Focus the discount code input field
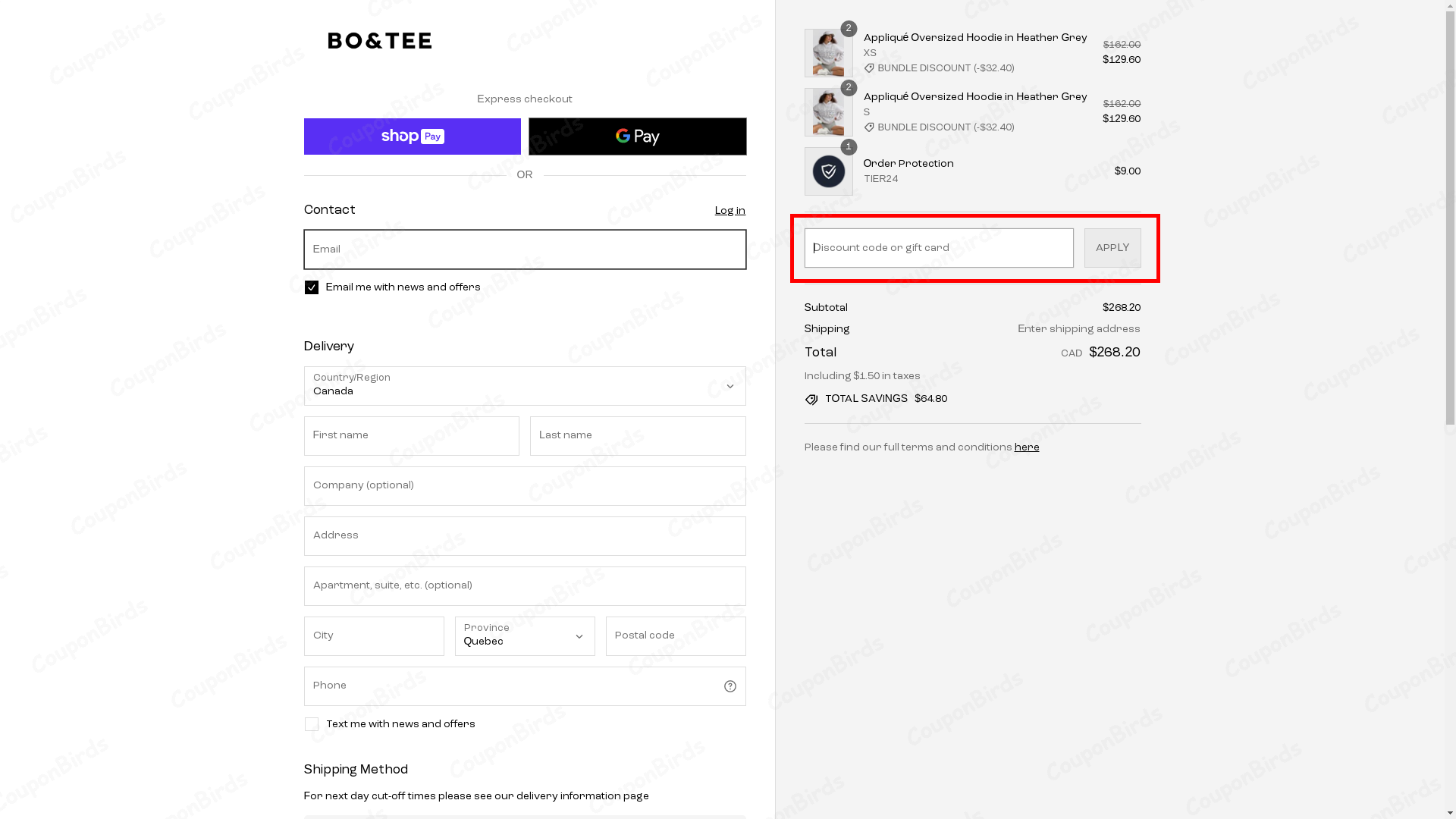 pyautogui.click(x=937, y=247)
